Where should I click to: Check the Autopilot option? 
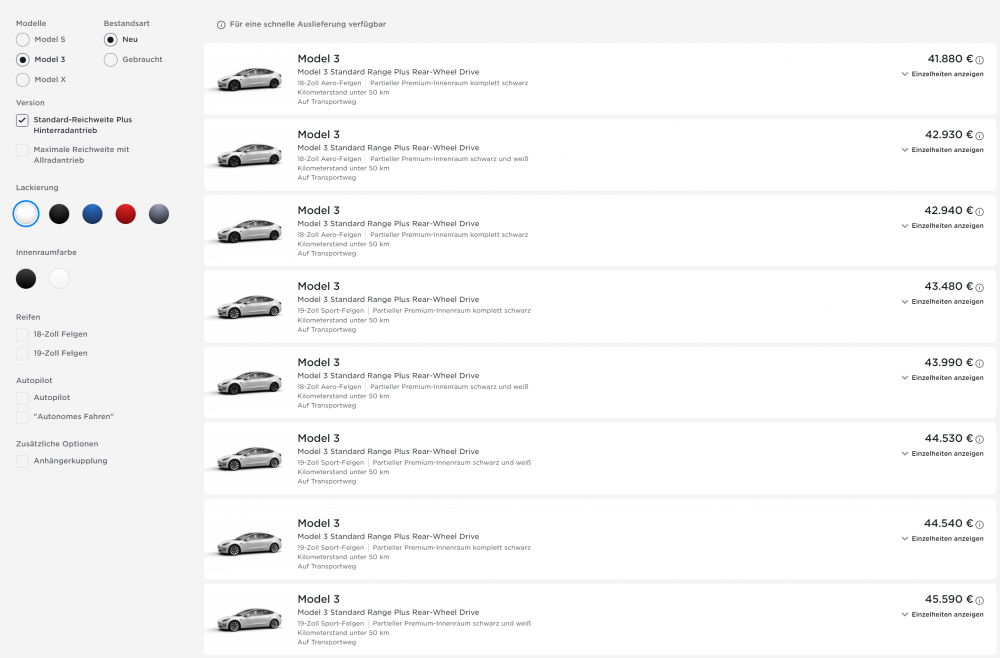(21, 398)
